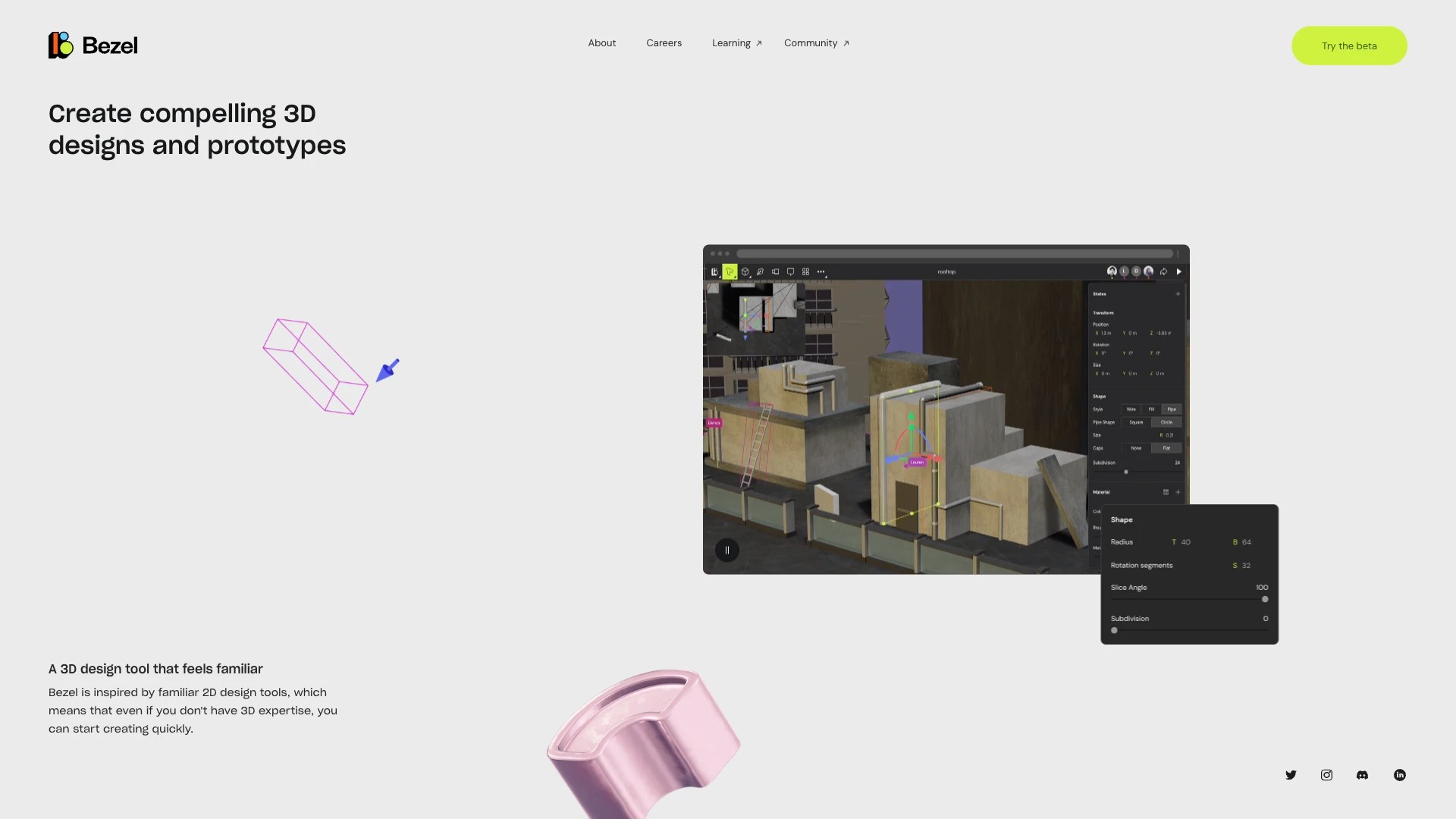Set shape style to Wire
This screenshot has width=1456, height=819.
coord(1131,409)
